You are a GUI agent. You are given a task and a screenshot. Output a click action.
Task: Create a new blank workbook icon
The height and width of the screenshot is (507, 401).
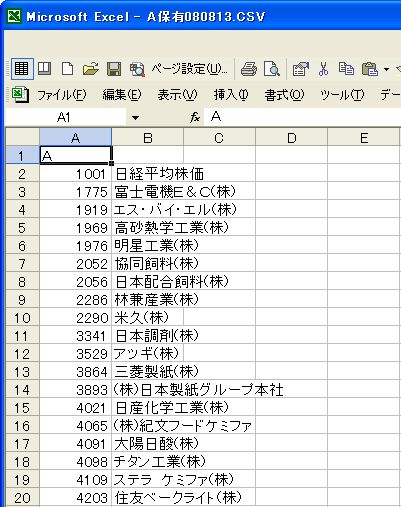[x=67, y=69]
